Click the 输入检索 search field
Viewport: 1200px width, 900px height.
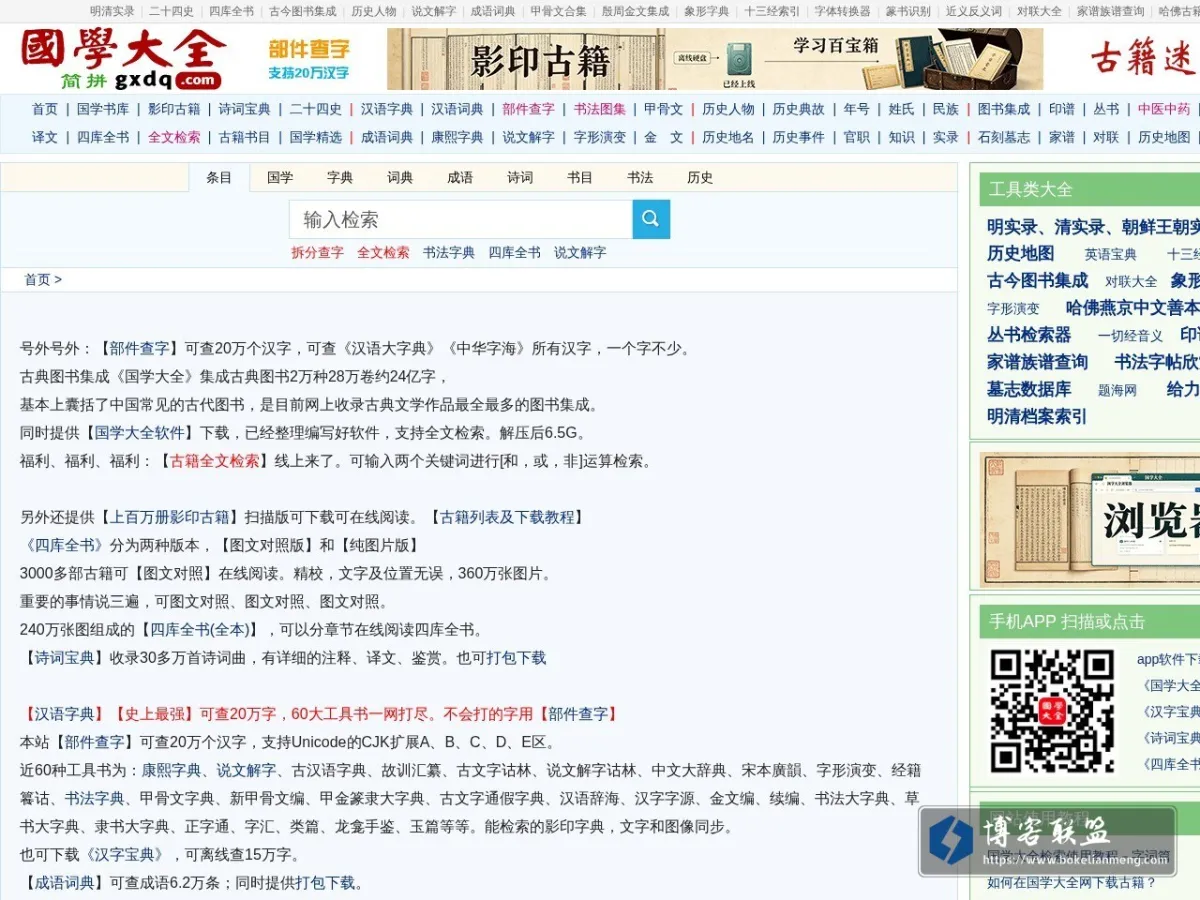tap(461, 219)
